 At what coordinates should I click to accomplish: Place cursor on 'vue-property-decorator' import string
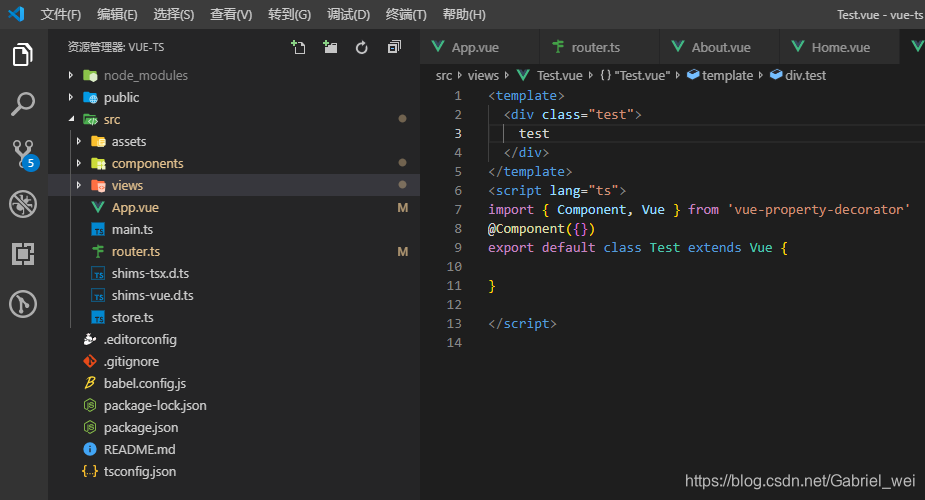[819, 209]
